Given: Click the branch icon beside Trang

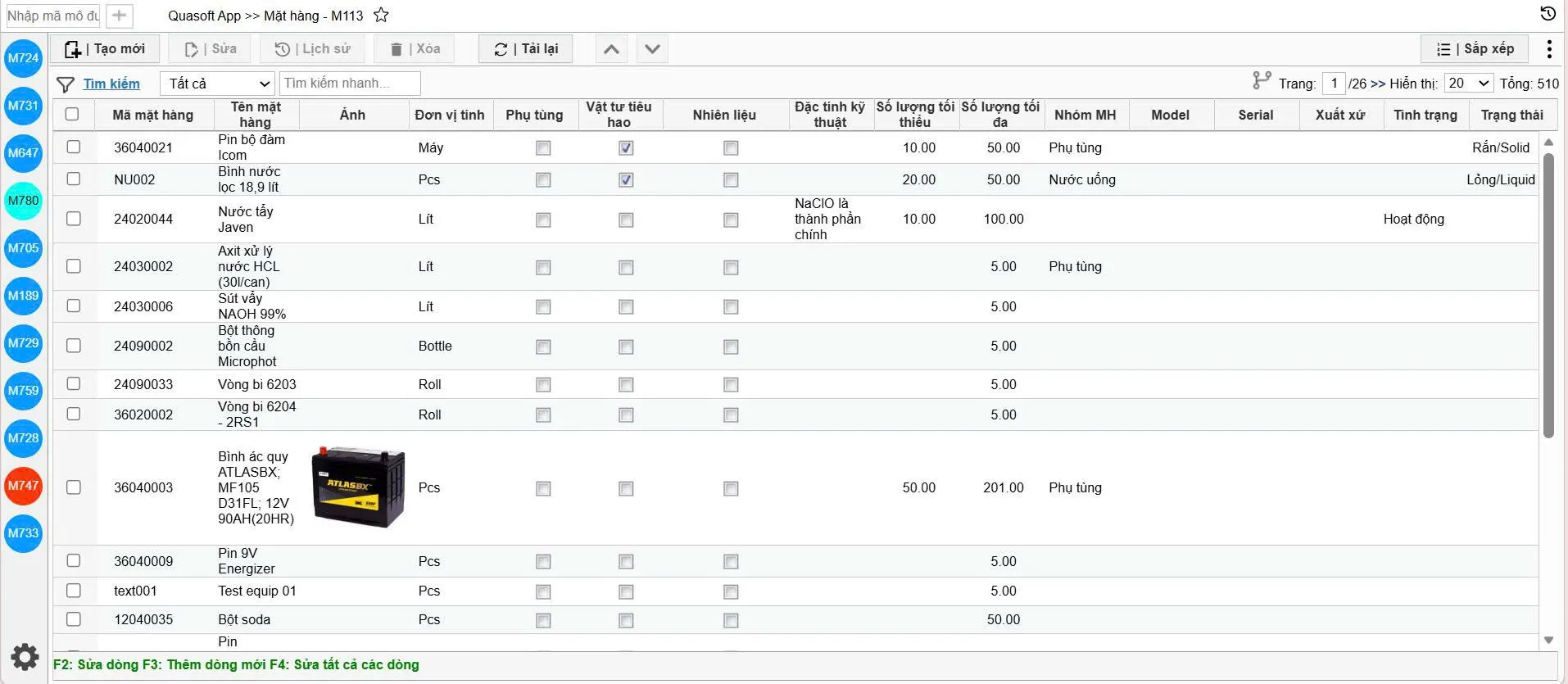Looking at the screenshot, I should click(x=1262, y=80).
